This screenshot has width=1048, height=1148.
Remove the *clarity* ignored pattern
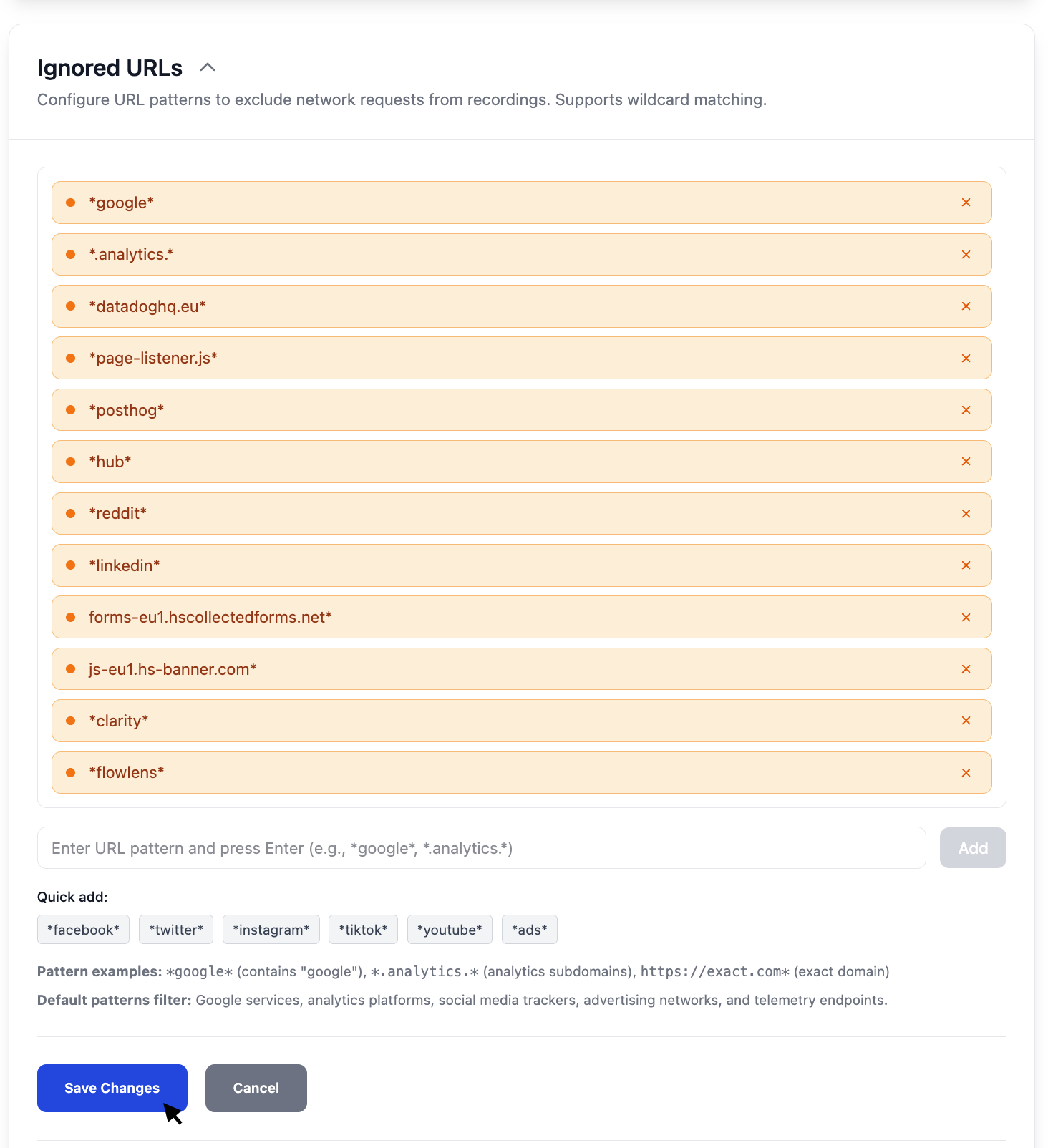click(x=966, y=721)
